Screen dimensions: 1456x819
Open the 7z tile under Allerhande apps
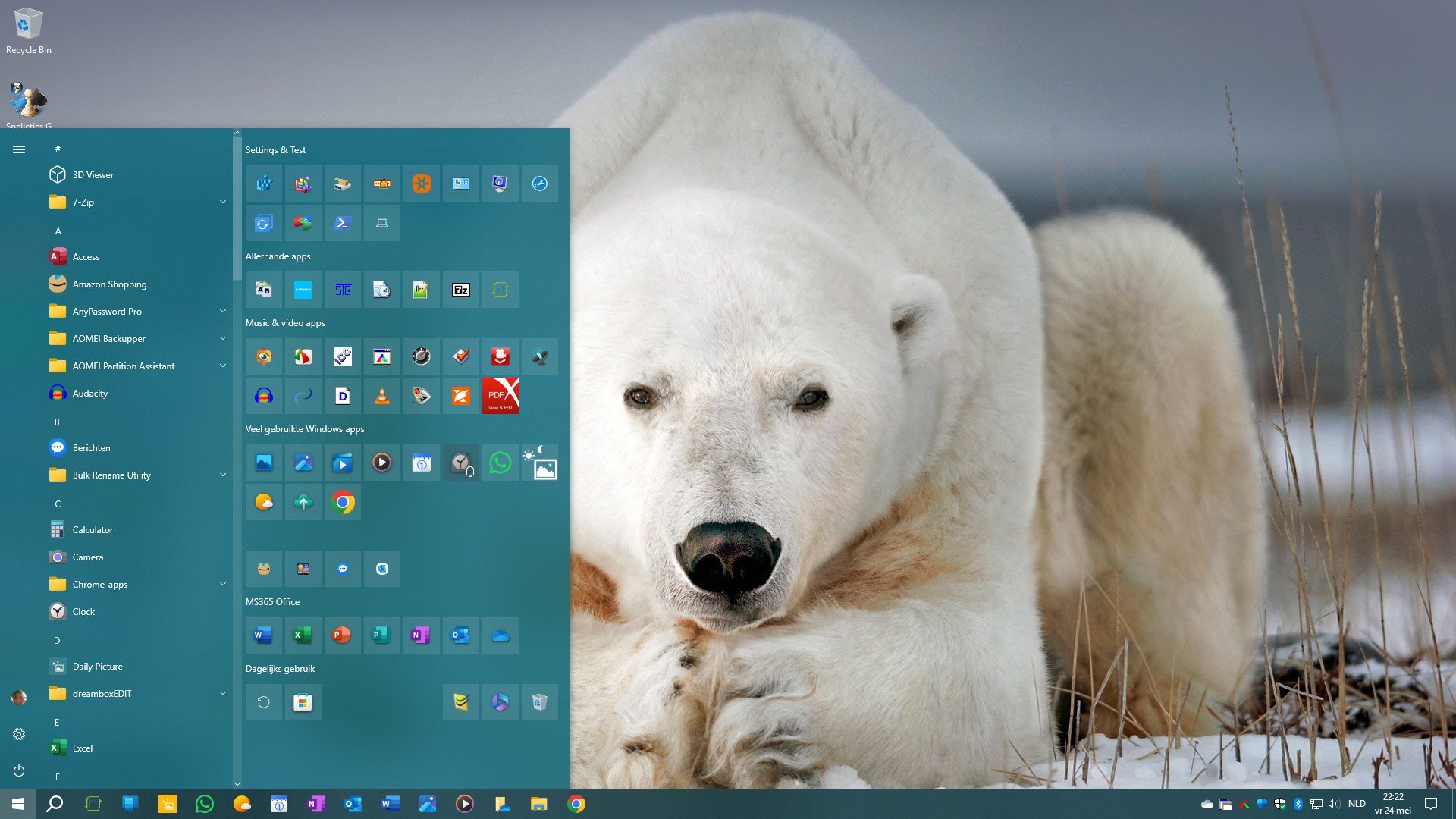point(461,290)
